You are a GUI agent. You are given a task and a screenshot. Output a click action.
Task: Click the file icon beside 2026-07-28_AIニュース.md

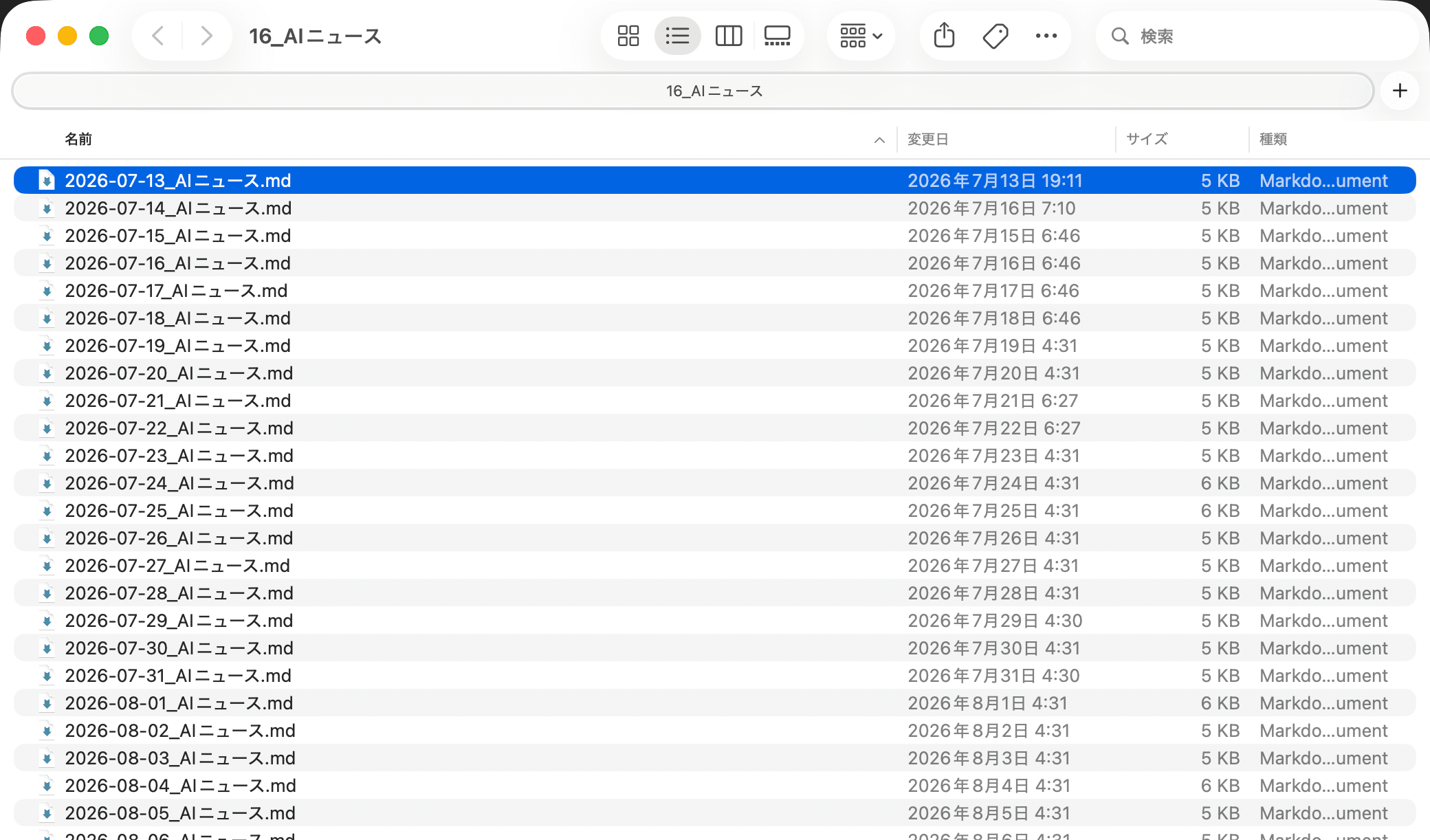(47, 593)
